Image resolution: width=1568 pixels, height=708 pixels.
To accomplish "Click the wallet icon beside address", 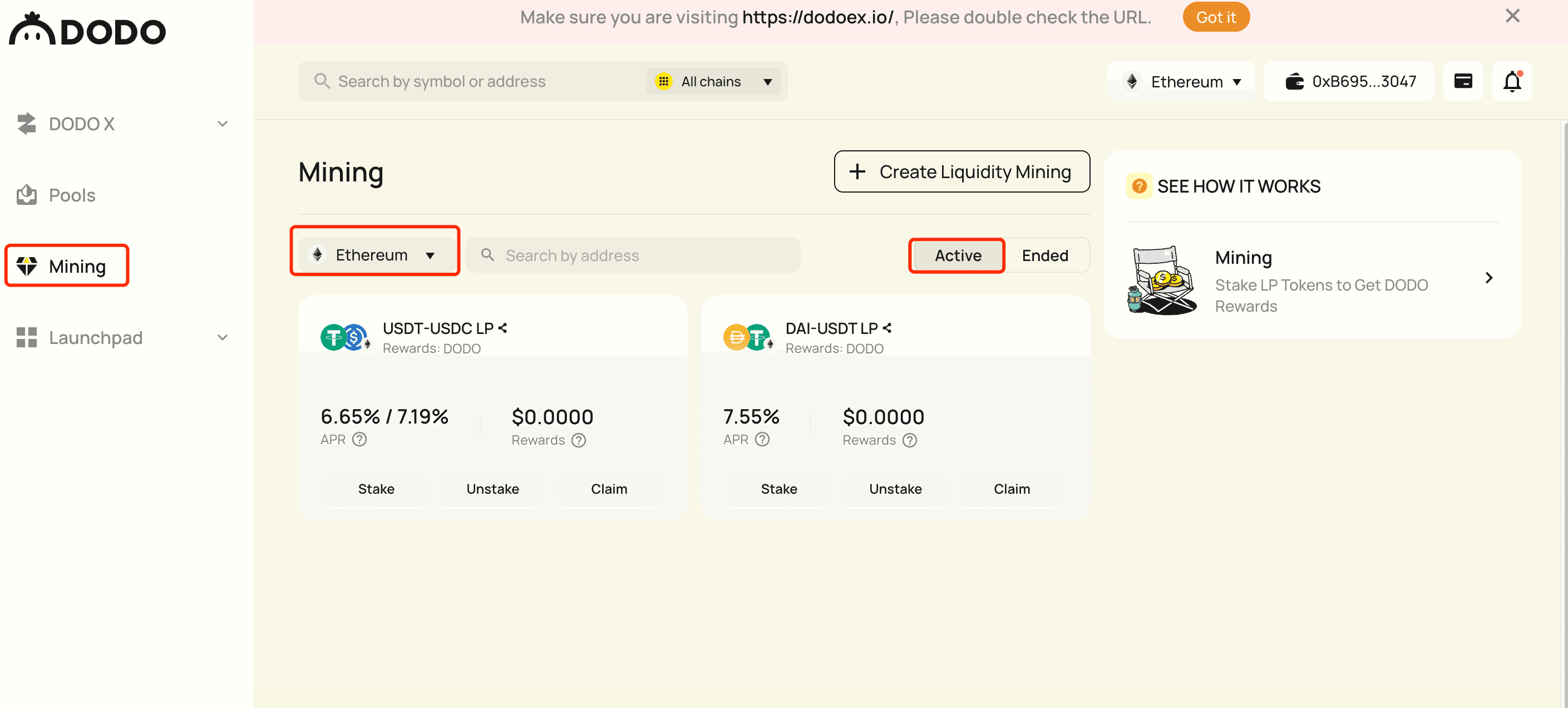I will (1294, 82).
